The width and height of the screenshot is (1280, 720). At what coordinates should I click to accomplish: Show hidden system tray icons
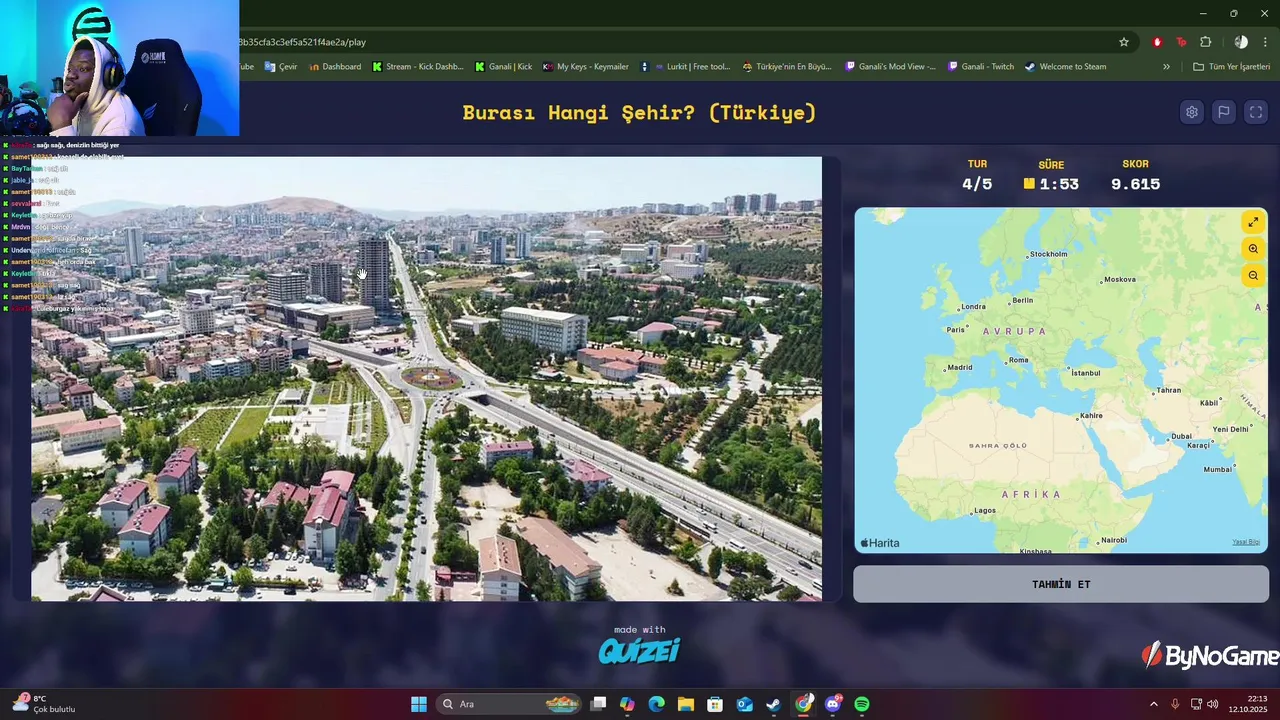1153,704
